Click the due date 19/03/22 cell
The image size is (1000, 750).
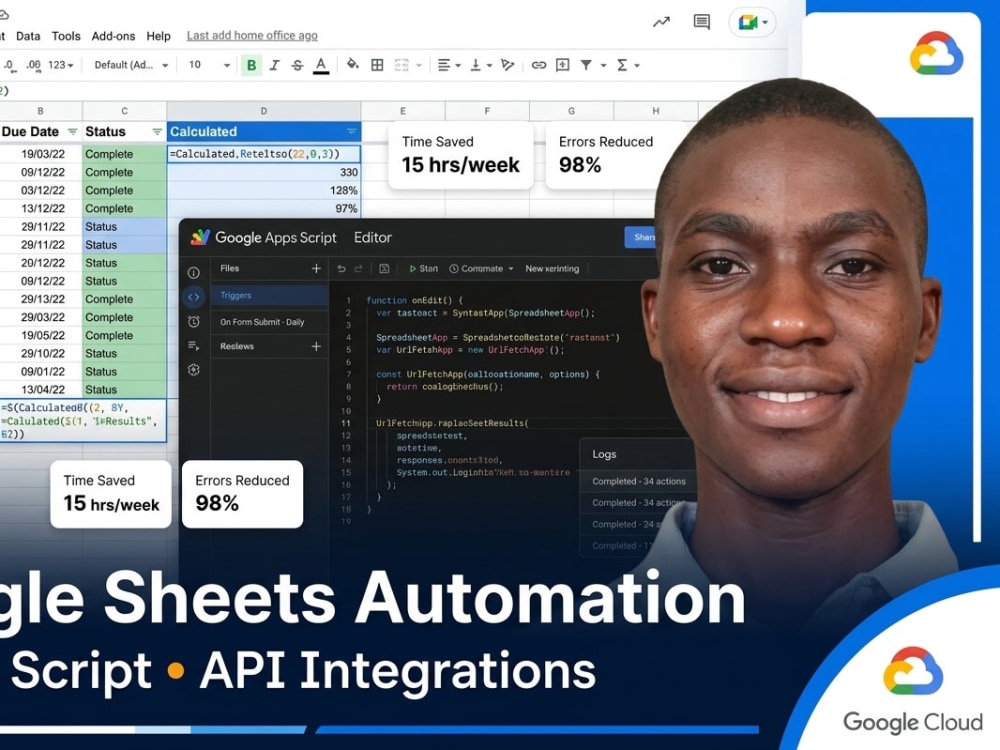click(x=41, y=154)
